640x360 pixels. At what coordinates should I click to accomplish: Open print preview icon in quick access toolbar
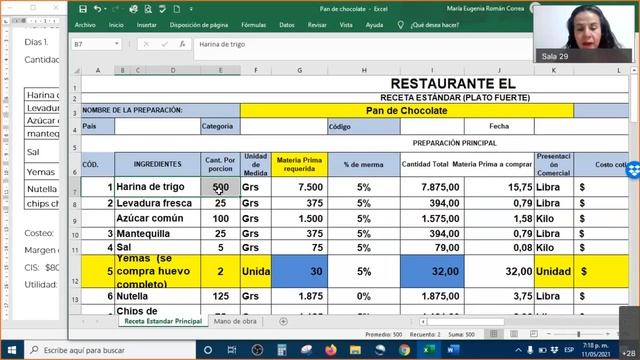pyautogui.click(x=148, y=9)
